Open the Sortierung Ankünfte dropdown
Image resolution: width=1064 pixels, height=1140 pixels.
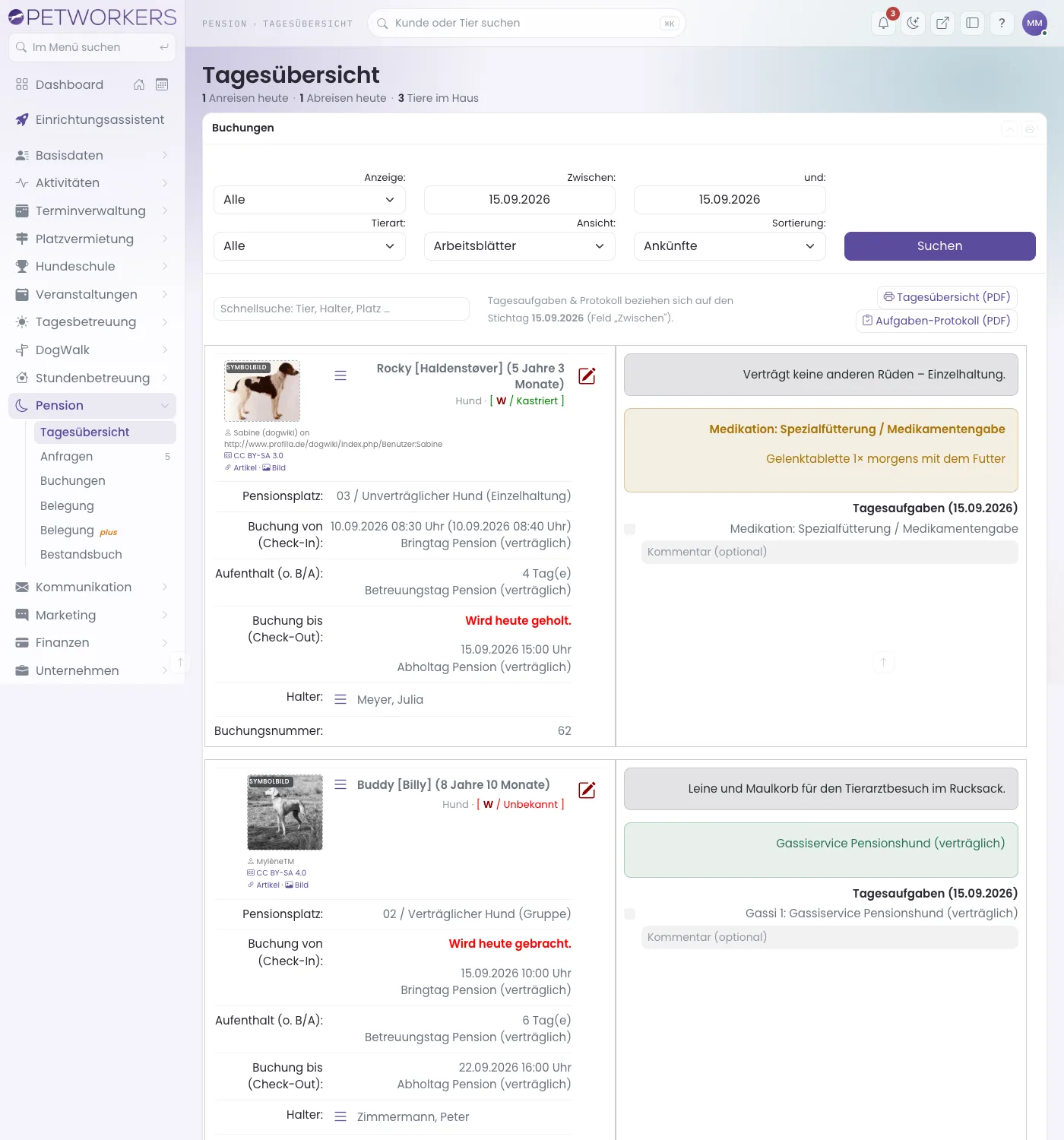[x=730, y=246]
